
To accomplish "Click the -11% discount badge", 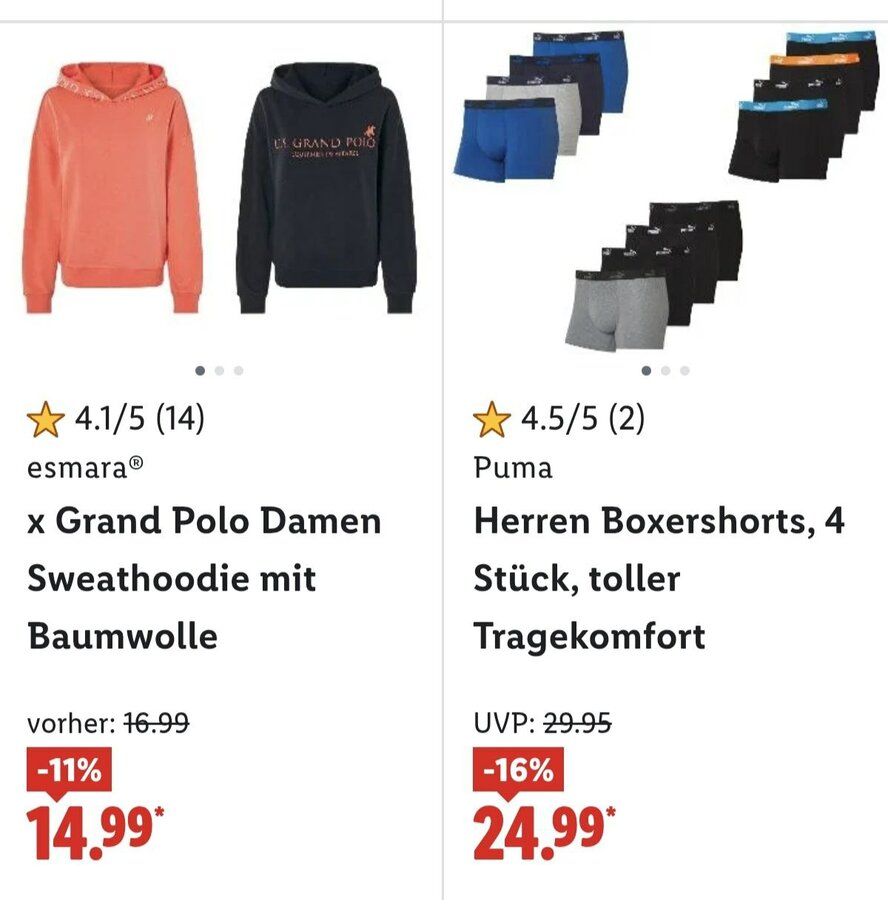I will 69,771.
